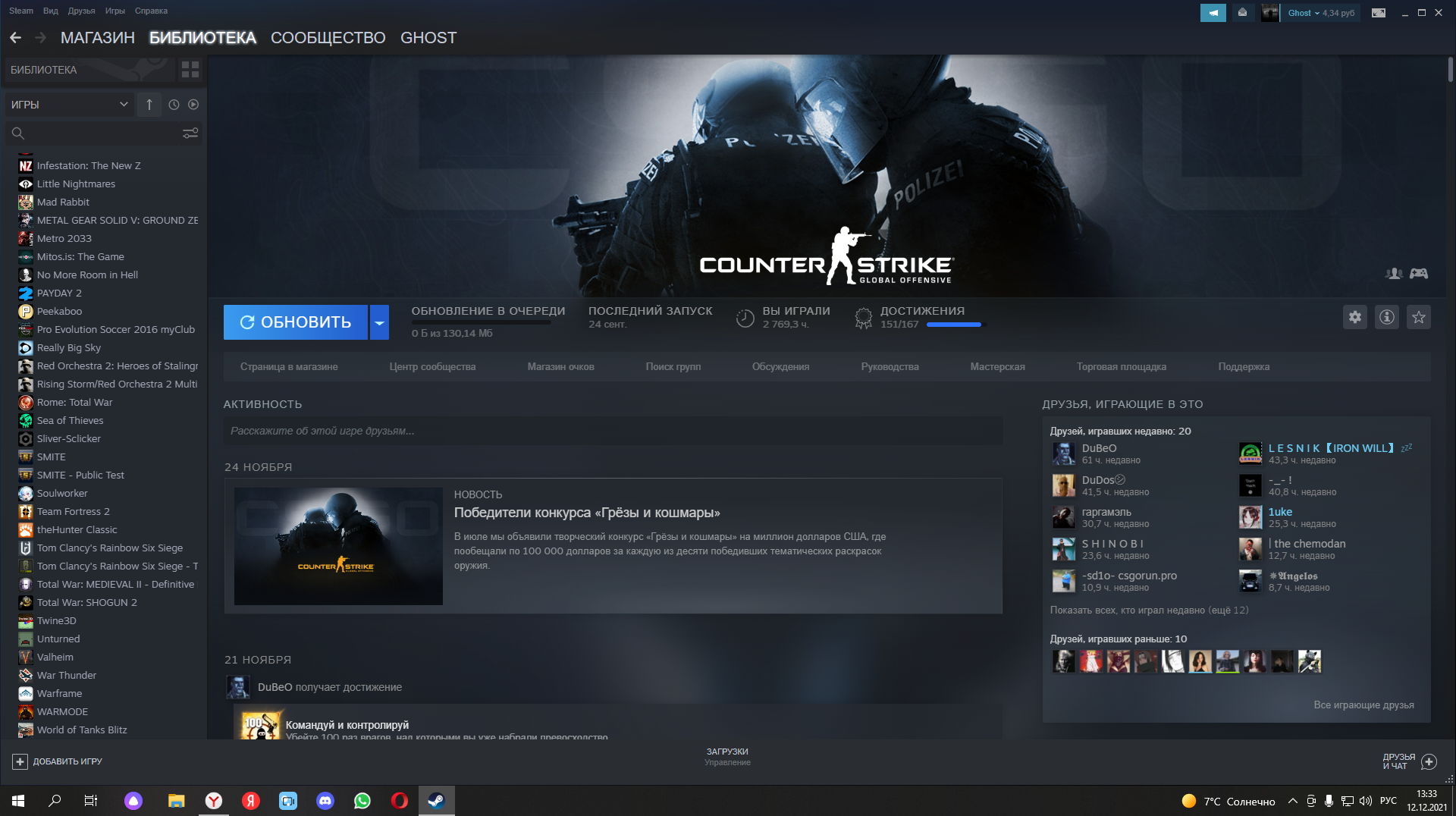The image size is (1456, 816).
Task: Show hidden system tray icons chevron
Action: pos(1292,801)
